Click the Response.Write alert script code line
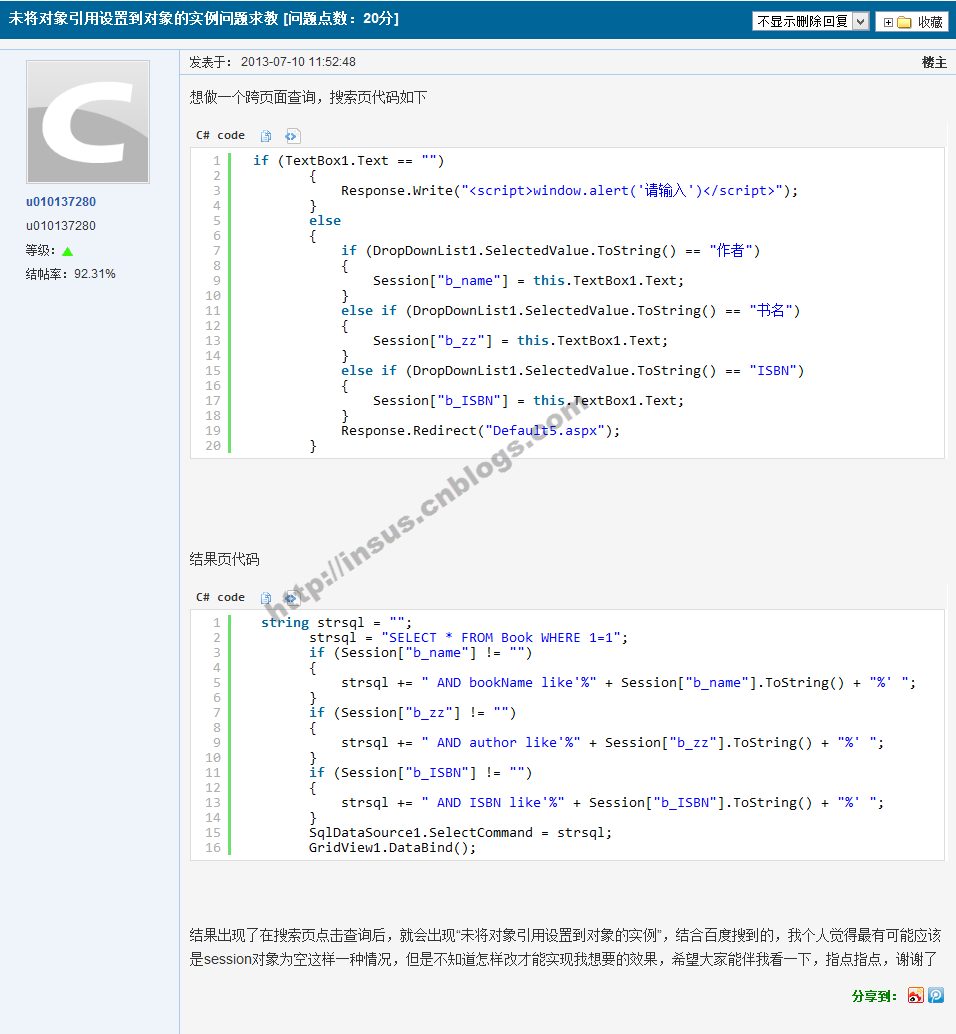The height and width of the screenshot is (1034, 956). [x=569, y=191]
